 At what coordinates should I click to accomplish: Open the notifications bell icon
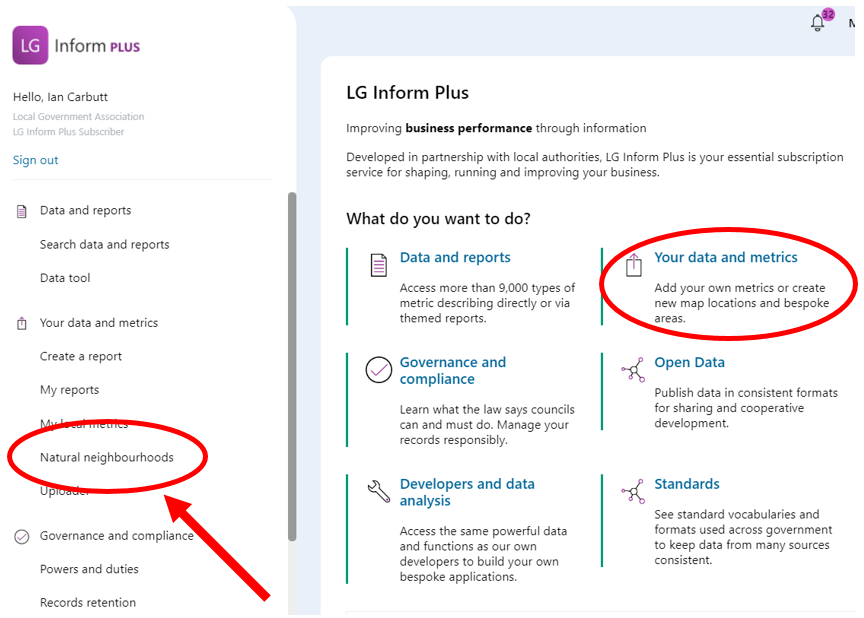[818, 23]
